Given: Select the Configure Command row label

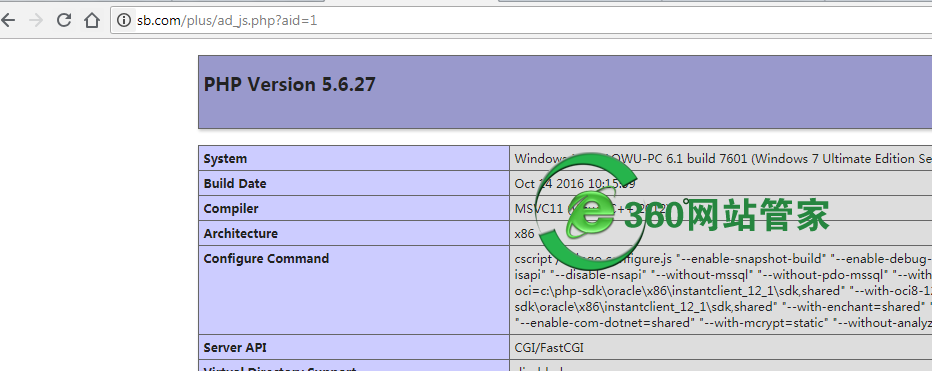Looking at the screenshot, I should point(266,259).
